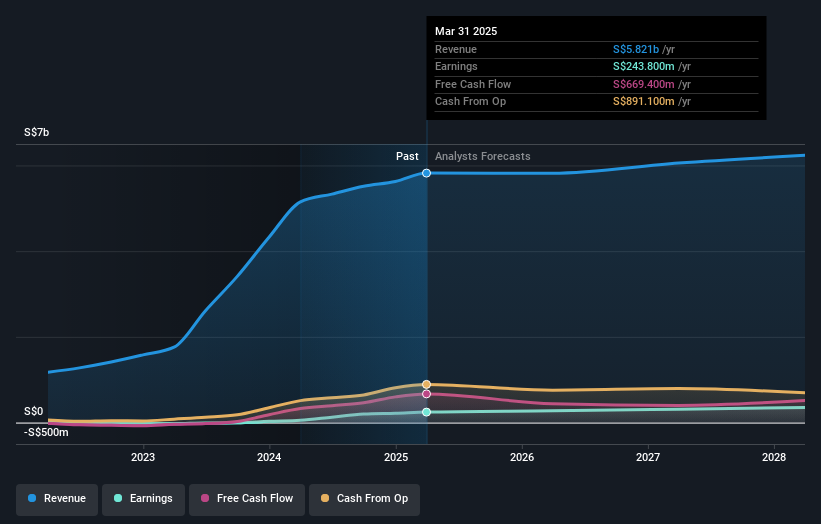This screenshot has height=524, width=821.
Task: Click the Analysts Forecasts label
Action: pos(483,157)
